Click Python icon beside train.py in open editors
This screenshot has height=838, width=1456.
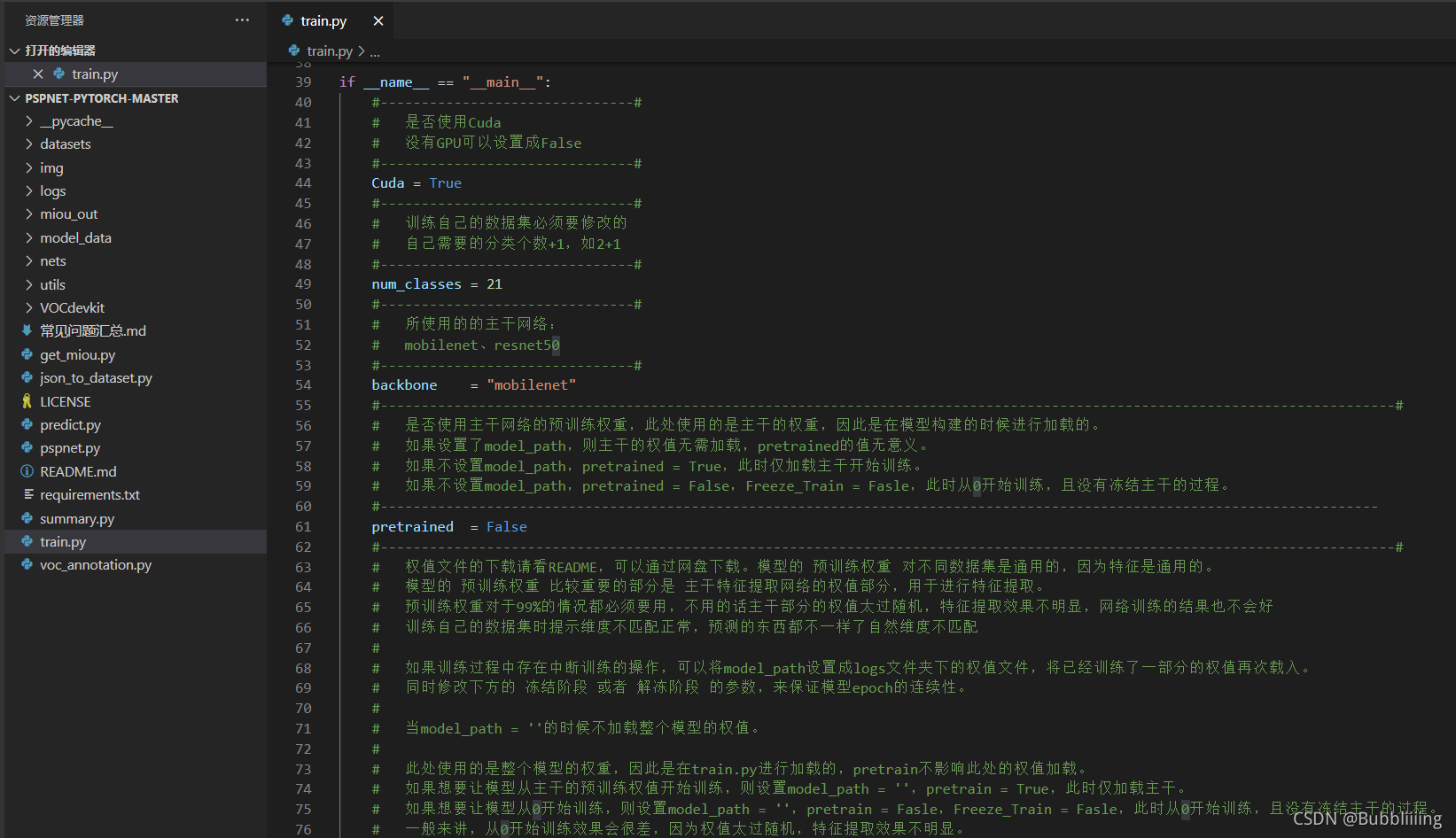tap(59, 74)
